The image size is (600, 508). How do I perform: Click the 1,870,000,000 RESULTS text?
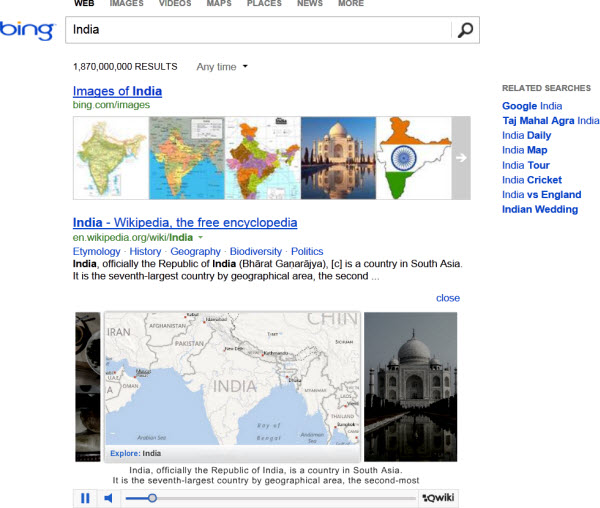(125, 67)
